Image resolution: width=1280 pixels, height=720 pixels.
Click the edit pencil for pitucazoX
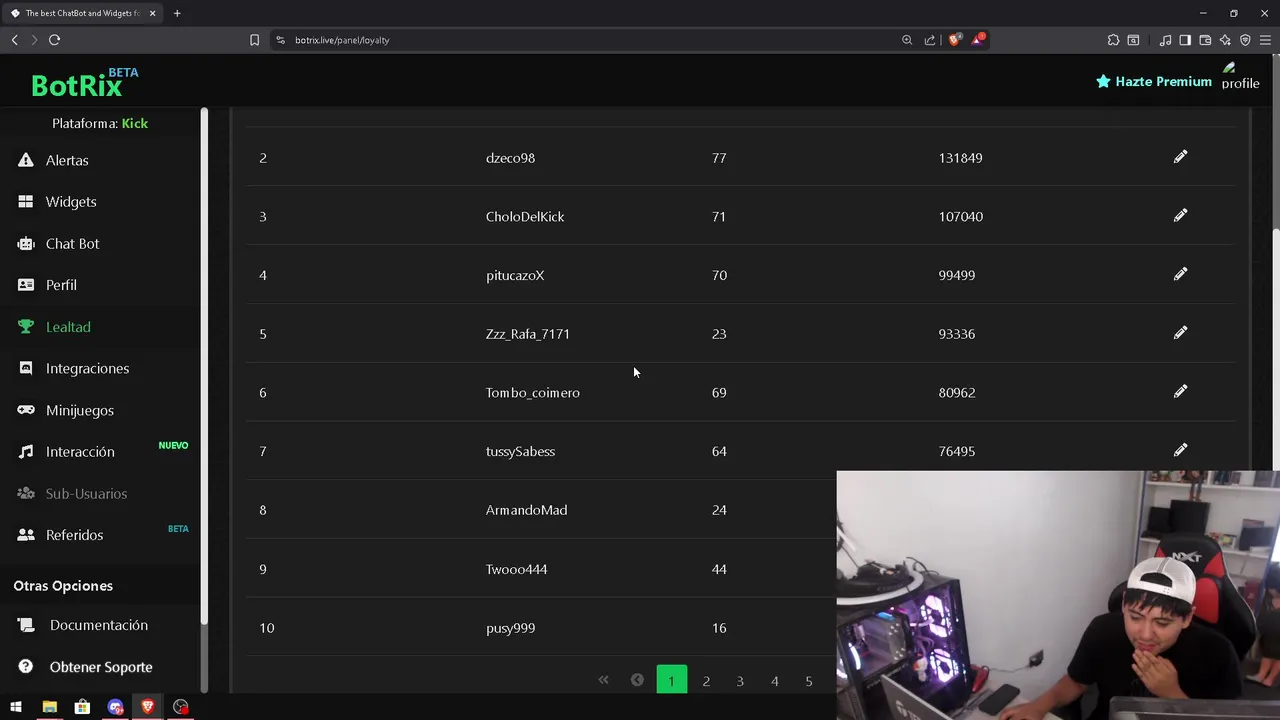pos(1180,274)
